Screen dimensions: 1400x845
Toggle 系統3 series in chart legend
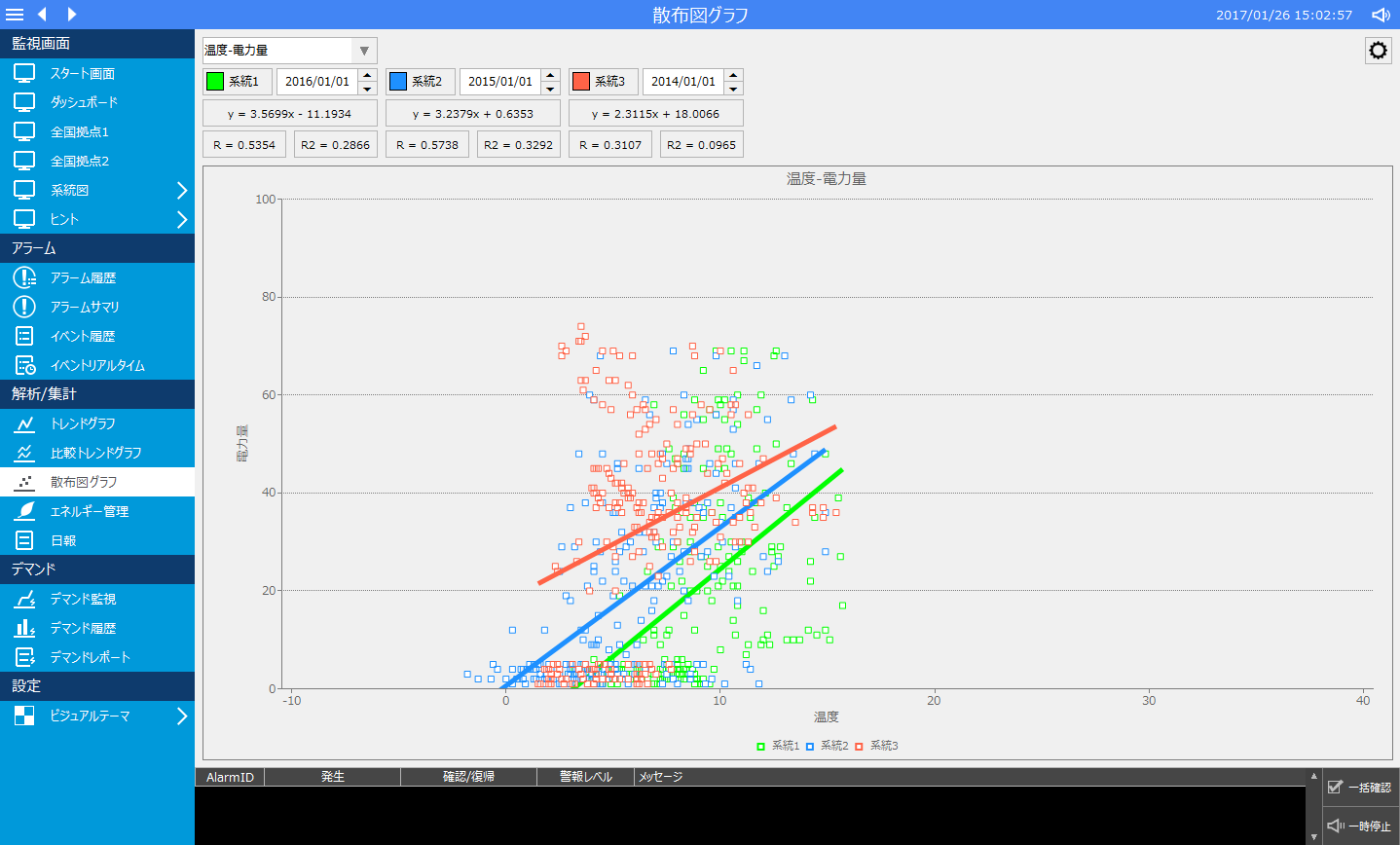(x=876, y=746)
